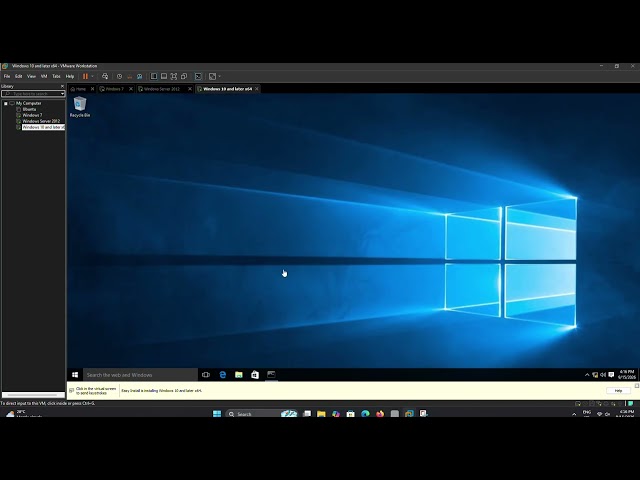
Task: Switch to the Windows Server 2012 tab
Action: point(160,89)
